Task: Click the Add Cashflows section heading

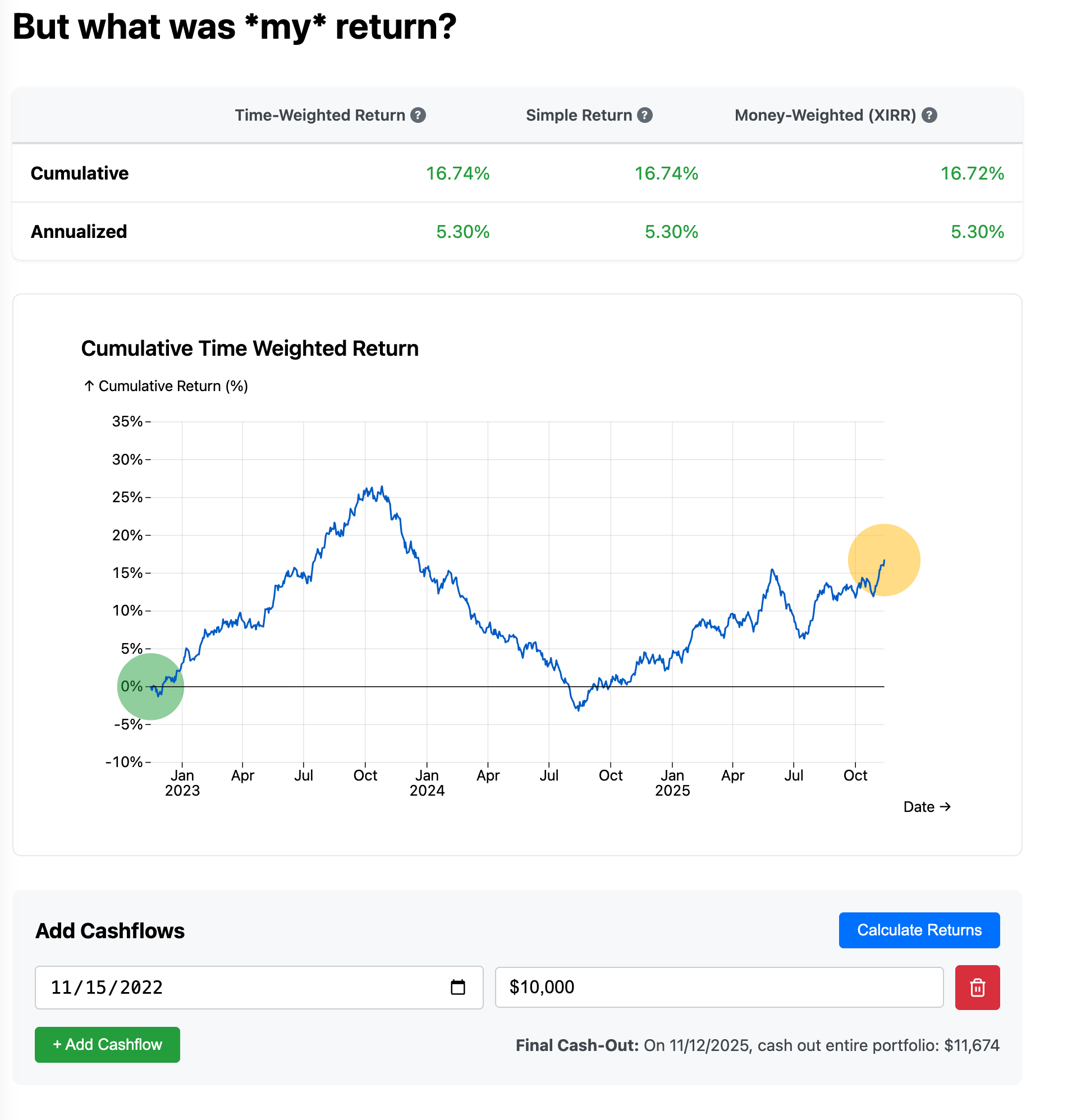Action: 109,930
